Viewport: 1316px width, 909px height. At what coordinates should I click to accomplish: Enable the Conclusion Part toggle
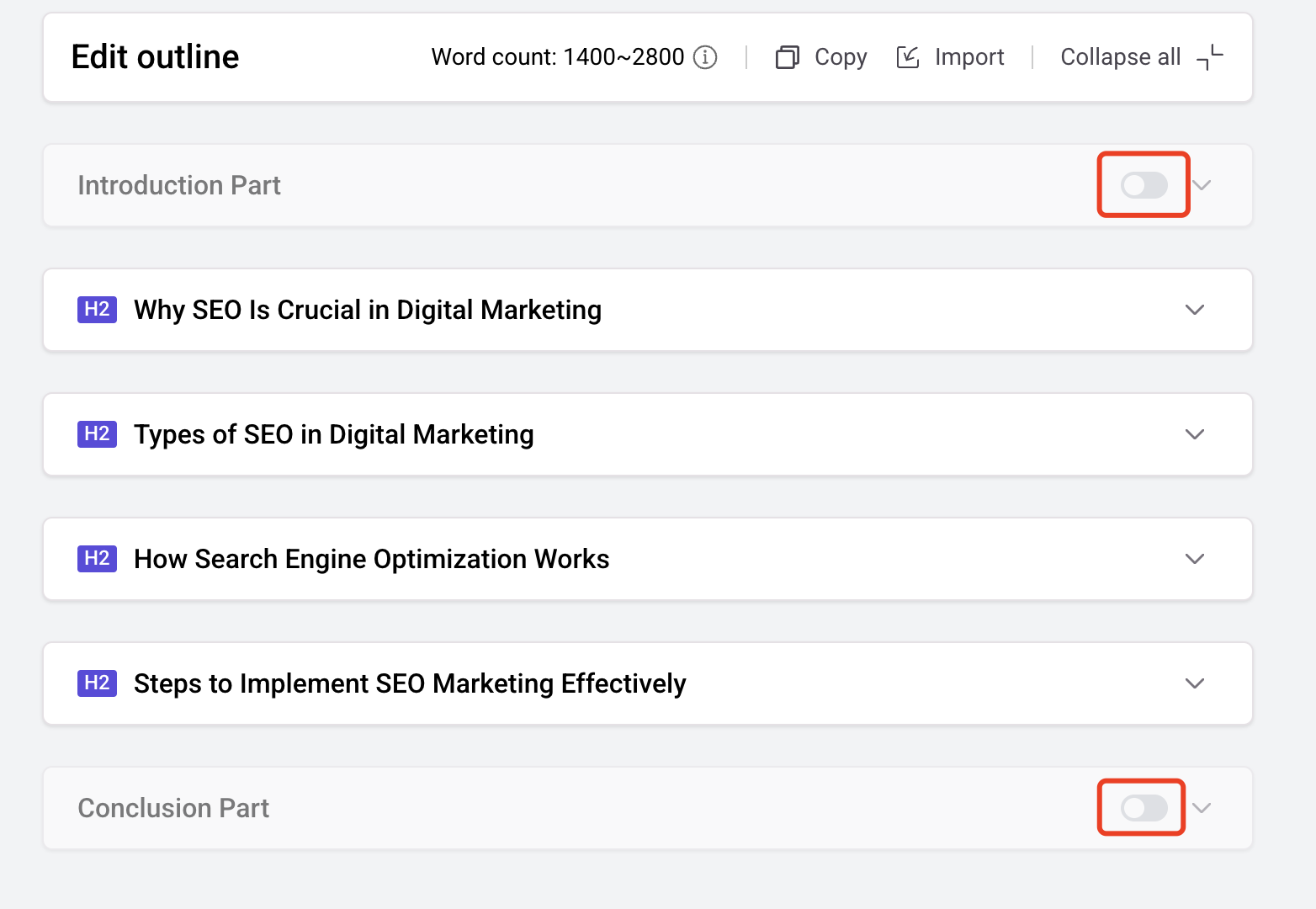(1144, 808)
